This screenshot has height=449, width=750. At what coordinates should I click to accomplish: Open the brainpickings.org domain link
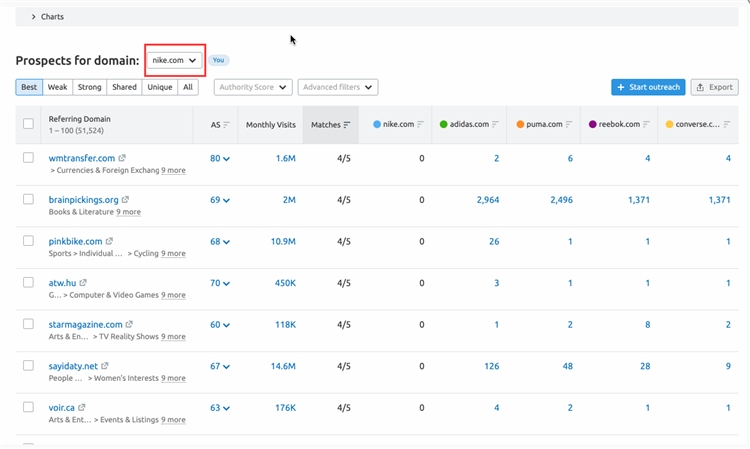click(x=84, y=199)
